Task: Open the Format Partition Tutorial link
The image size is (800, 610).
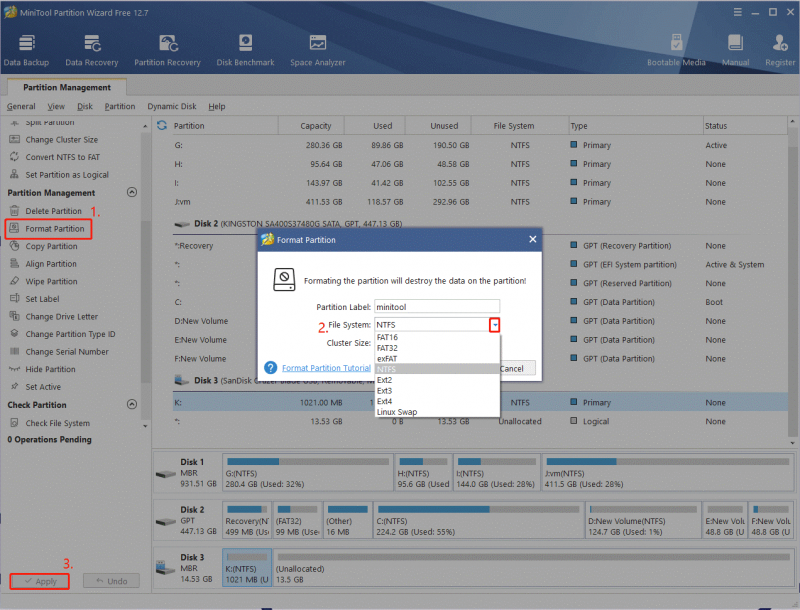Action: [326, 368]
